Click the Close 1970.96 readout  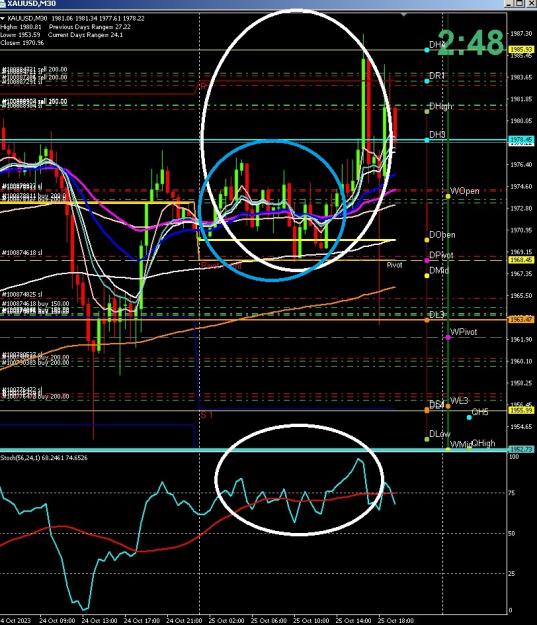[x=22, y=43]
